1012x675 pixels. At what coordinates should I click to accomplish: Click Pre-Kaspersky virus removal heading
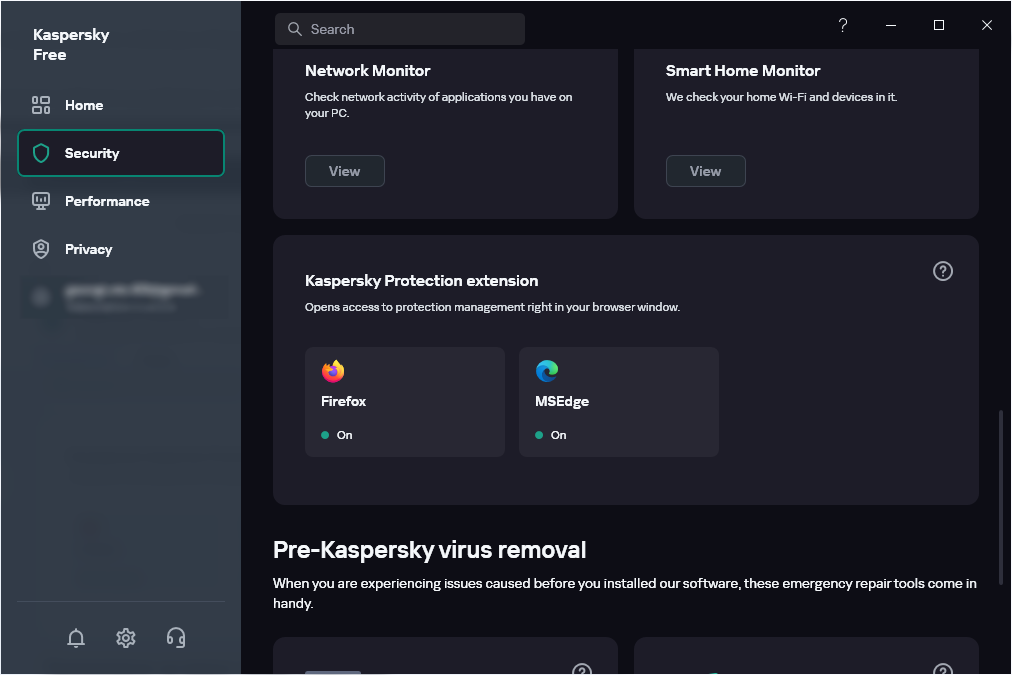[x=429, y=550]
